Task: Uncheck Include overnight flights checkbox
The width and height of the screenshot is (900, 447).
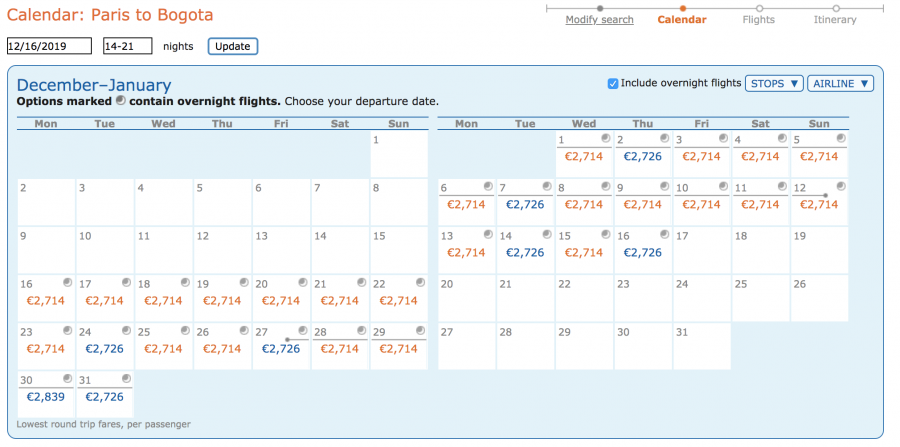Action: coord(613,83)
